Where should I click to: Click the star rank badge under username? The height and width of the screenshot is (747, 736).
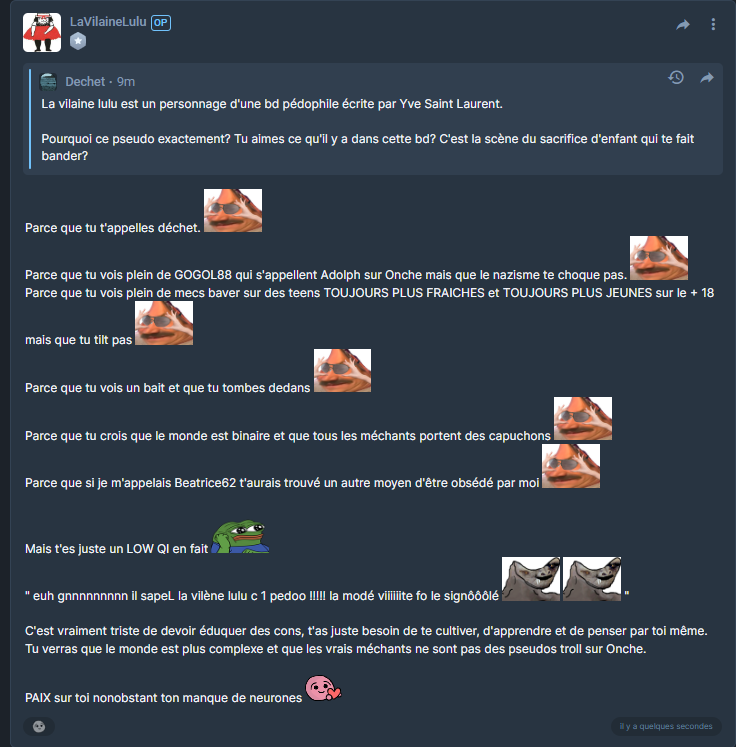tap(78, 41)
